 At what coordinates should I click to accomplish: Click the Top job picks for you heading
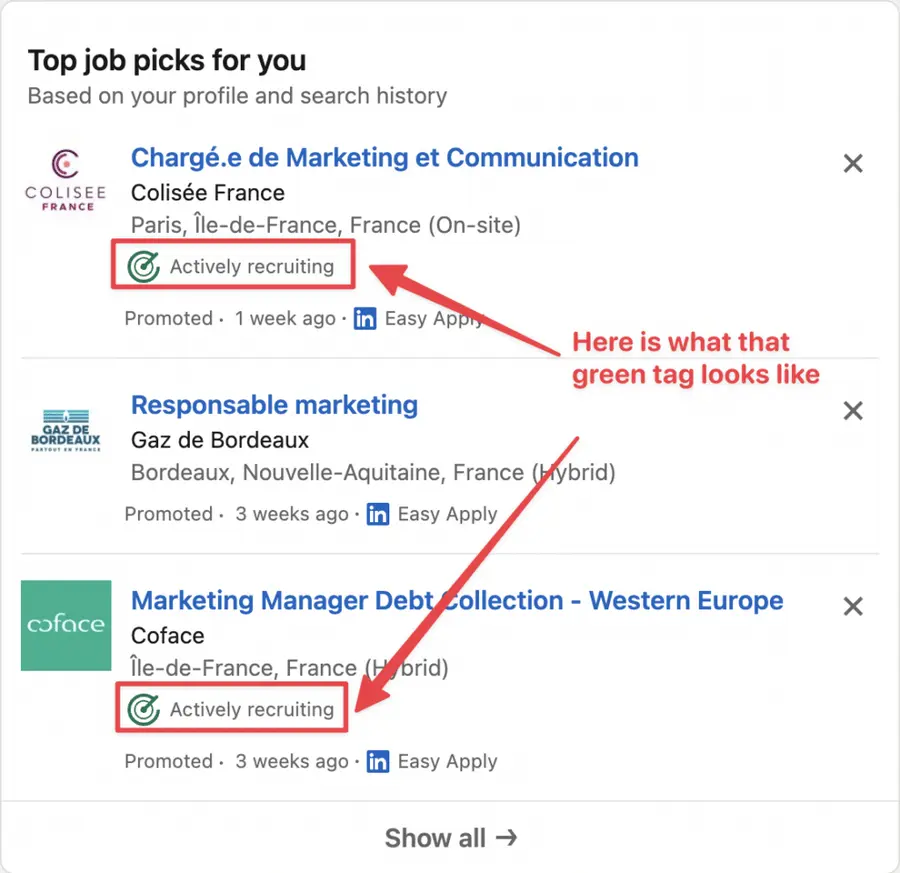166,61
